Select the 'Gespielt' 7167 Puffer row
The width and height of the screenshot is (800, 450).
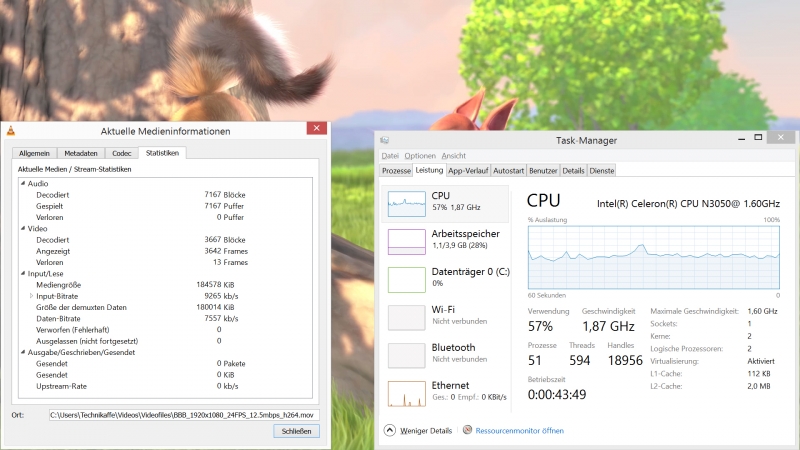click(165, 206)
